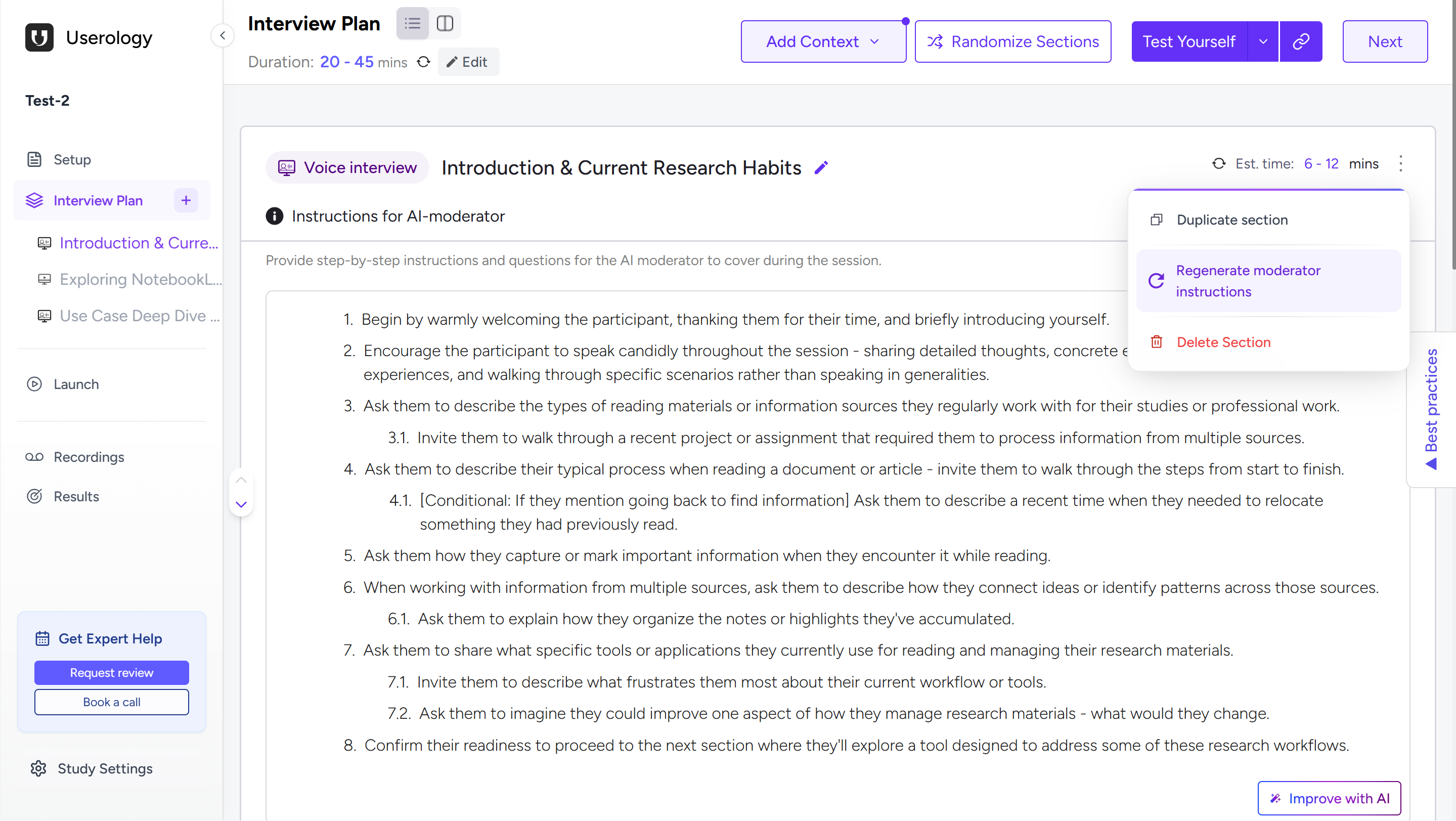Select Delete Section in the menu

point(1224,341)
